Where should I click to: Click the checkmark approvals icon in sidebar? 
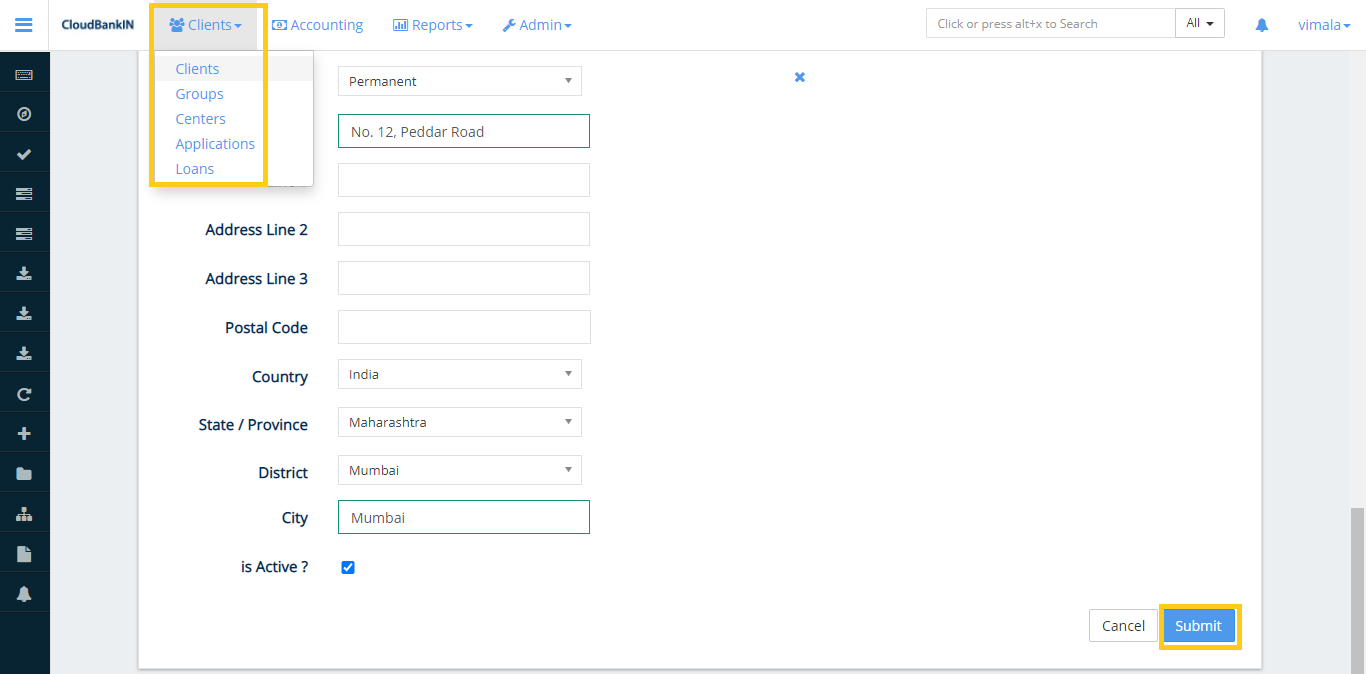tap(24, 152)
